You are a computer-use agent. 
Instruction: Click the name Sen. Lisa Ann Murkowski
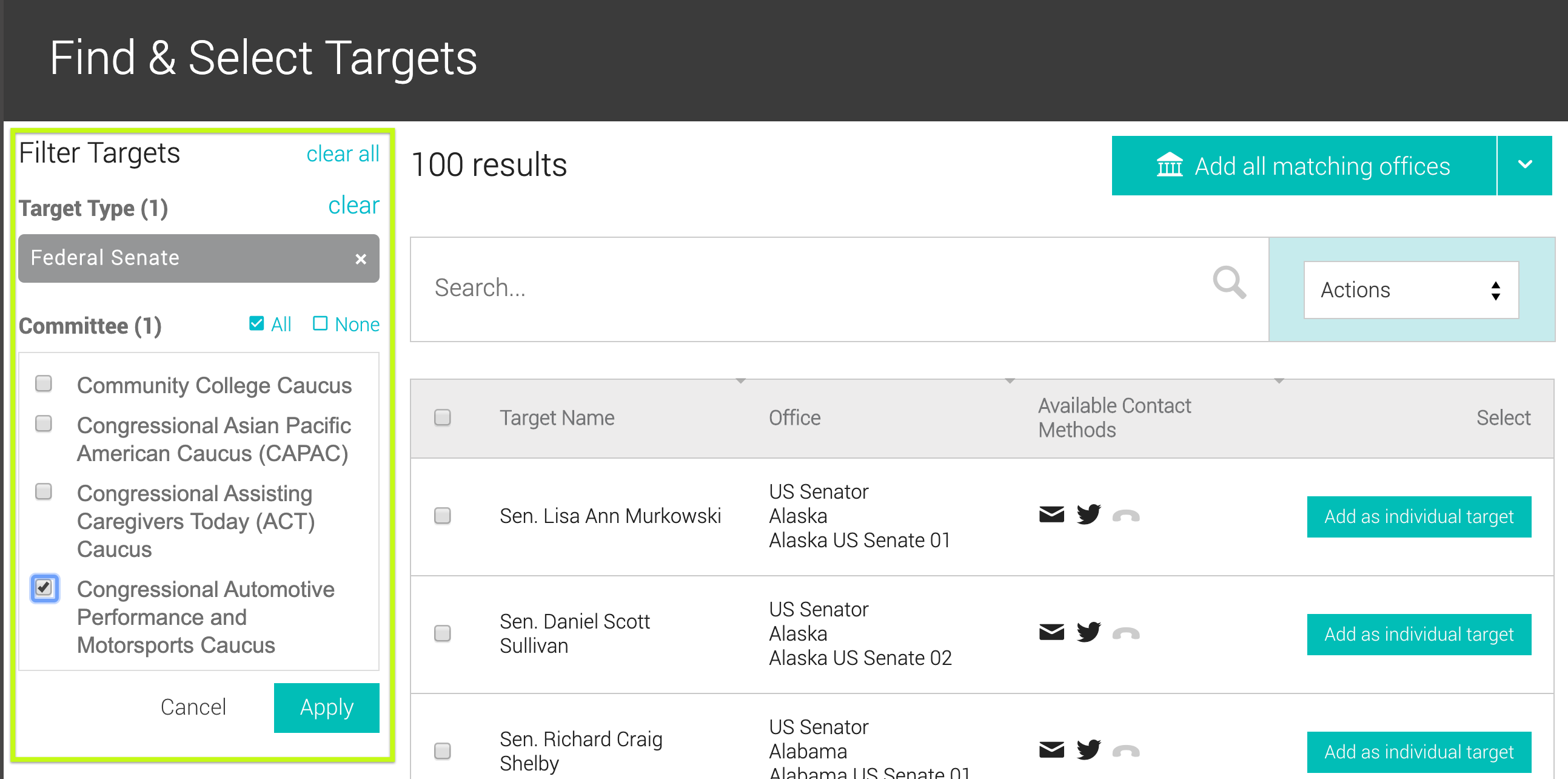coord(610,516)
